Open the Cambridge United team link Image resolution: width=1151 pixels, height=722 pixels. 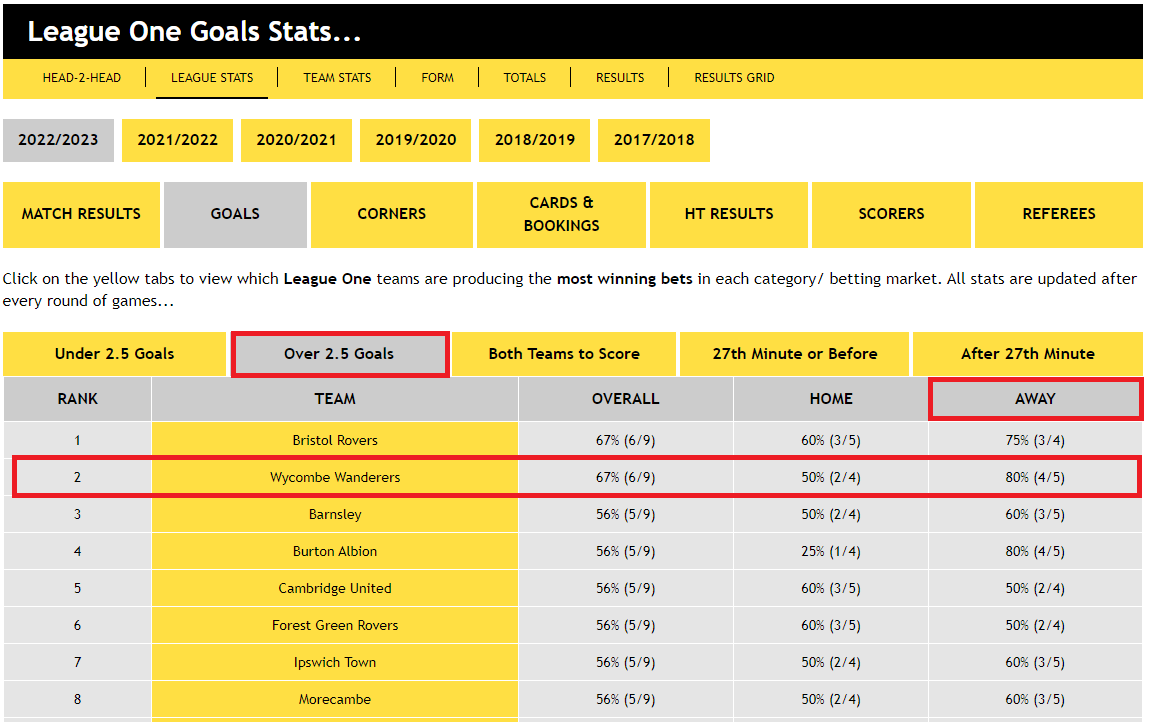coord(335,588)
